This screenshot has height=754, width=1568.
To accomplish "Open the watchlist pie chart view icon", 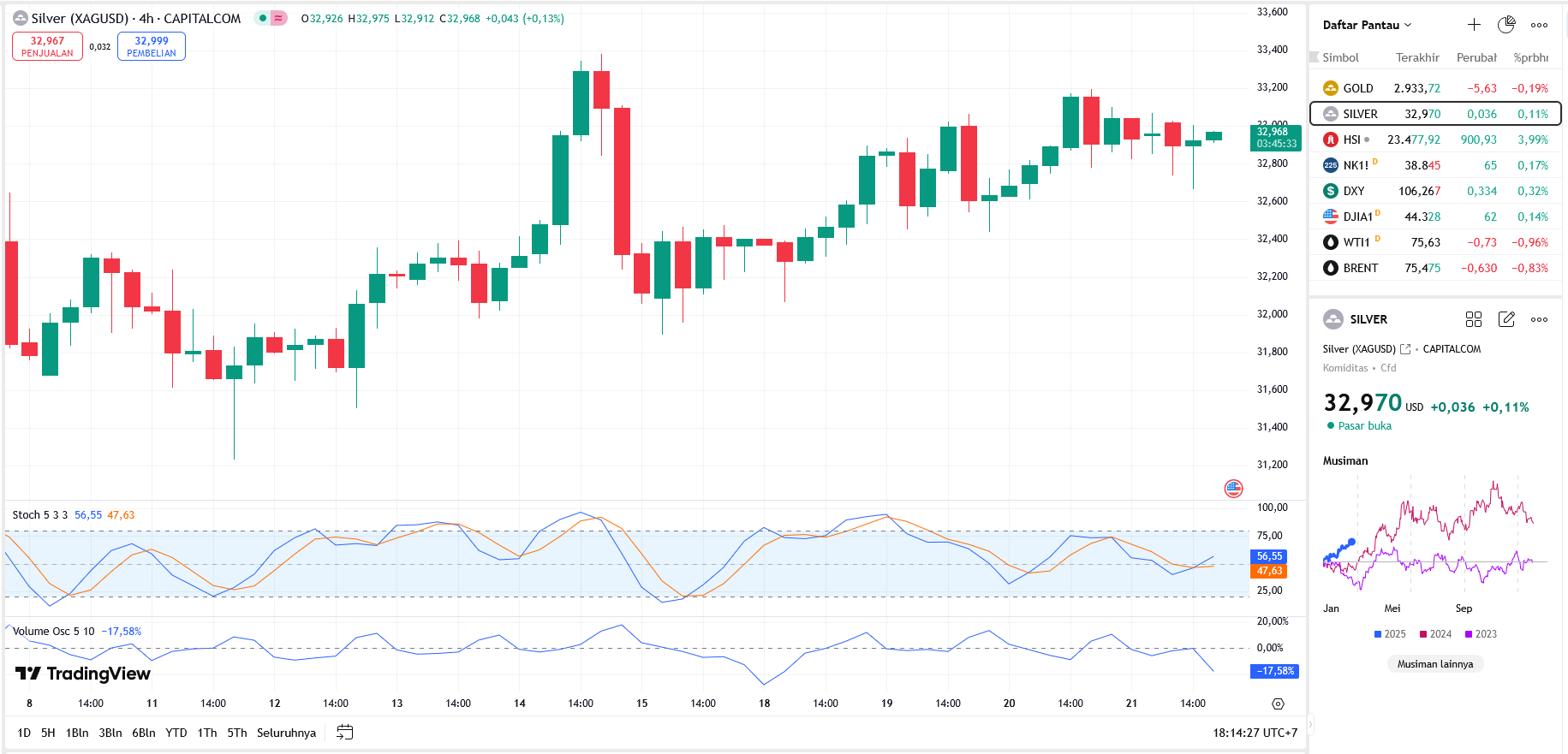I will click(x=1506, y=25).
